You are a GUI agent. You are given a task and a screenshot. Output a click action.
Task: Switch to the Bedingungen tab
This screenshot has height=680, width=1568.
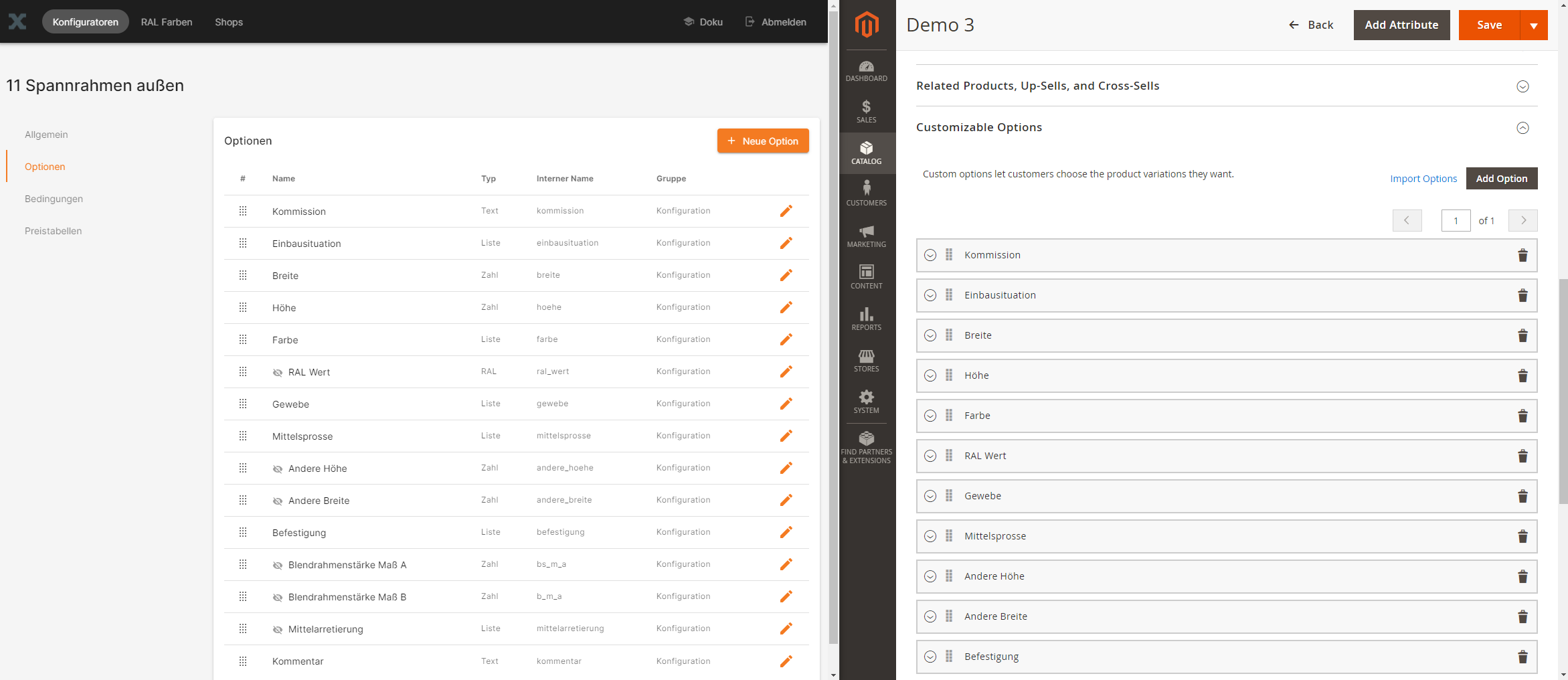coord(54,198)
